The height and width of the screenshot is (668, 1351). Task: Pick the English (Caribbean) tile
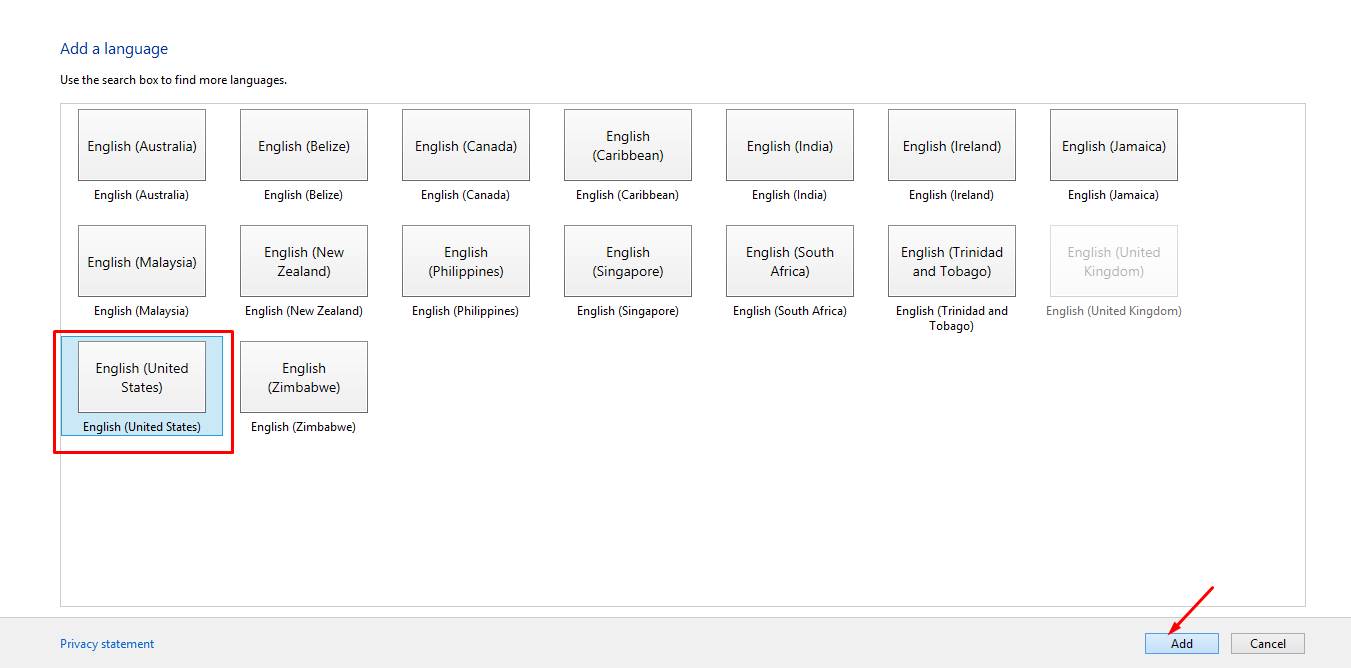pos(628,146)
